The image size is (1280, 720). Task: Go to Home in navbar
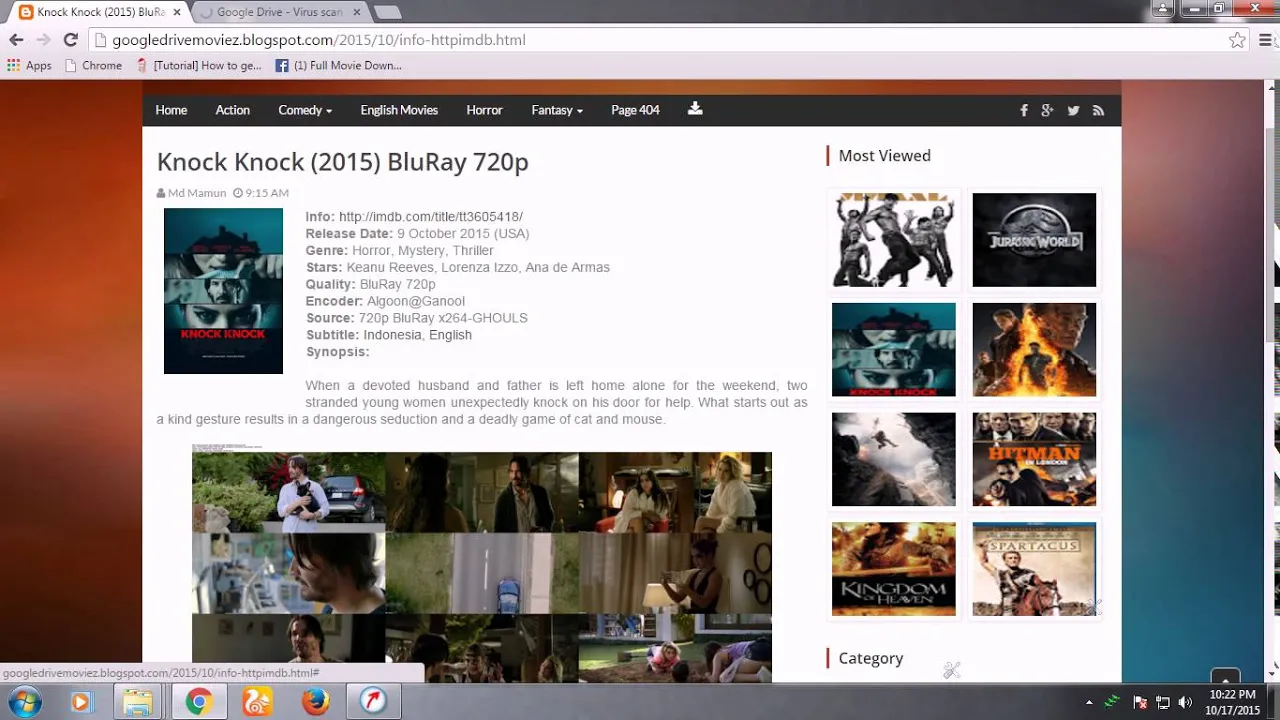tap(171, 110)
